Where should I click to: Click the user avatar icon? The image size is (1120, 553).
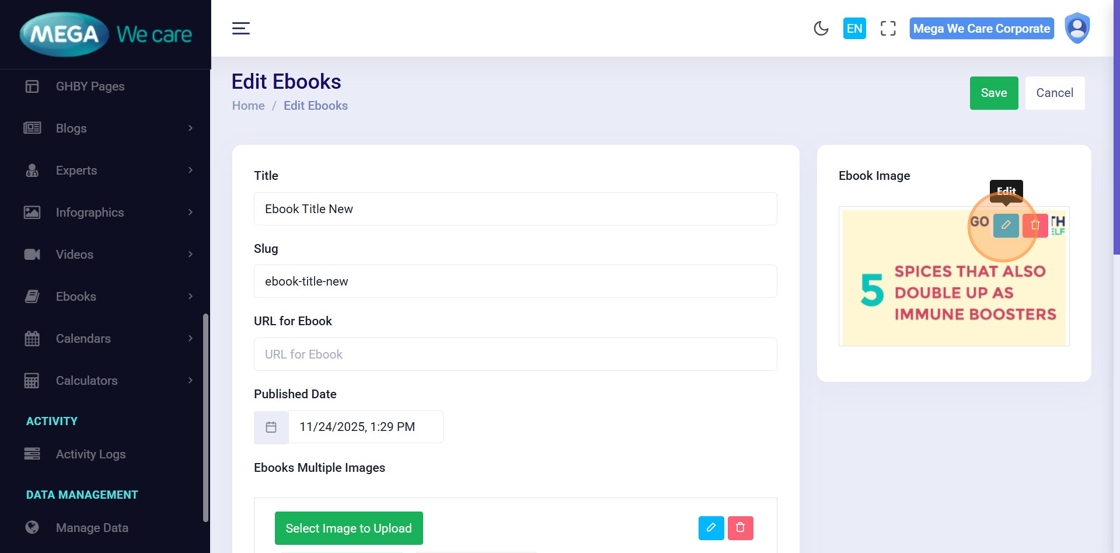[x=1077, y=28]
